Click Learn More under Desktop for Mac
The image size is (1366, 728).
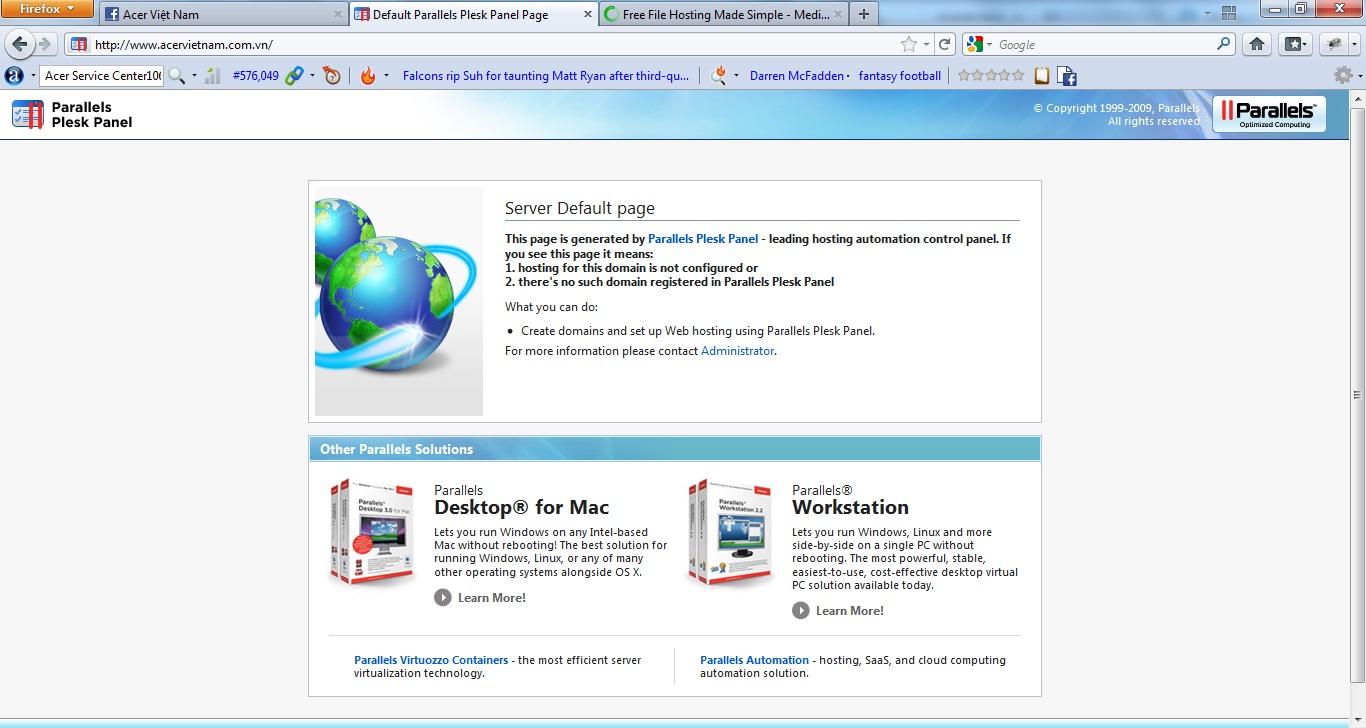coord(492,598)
